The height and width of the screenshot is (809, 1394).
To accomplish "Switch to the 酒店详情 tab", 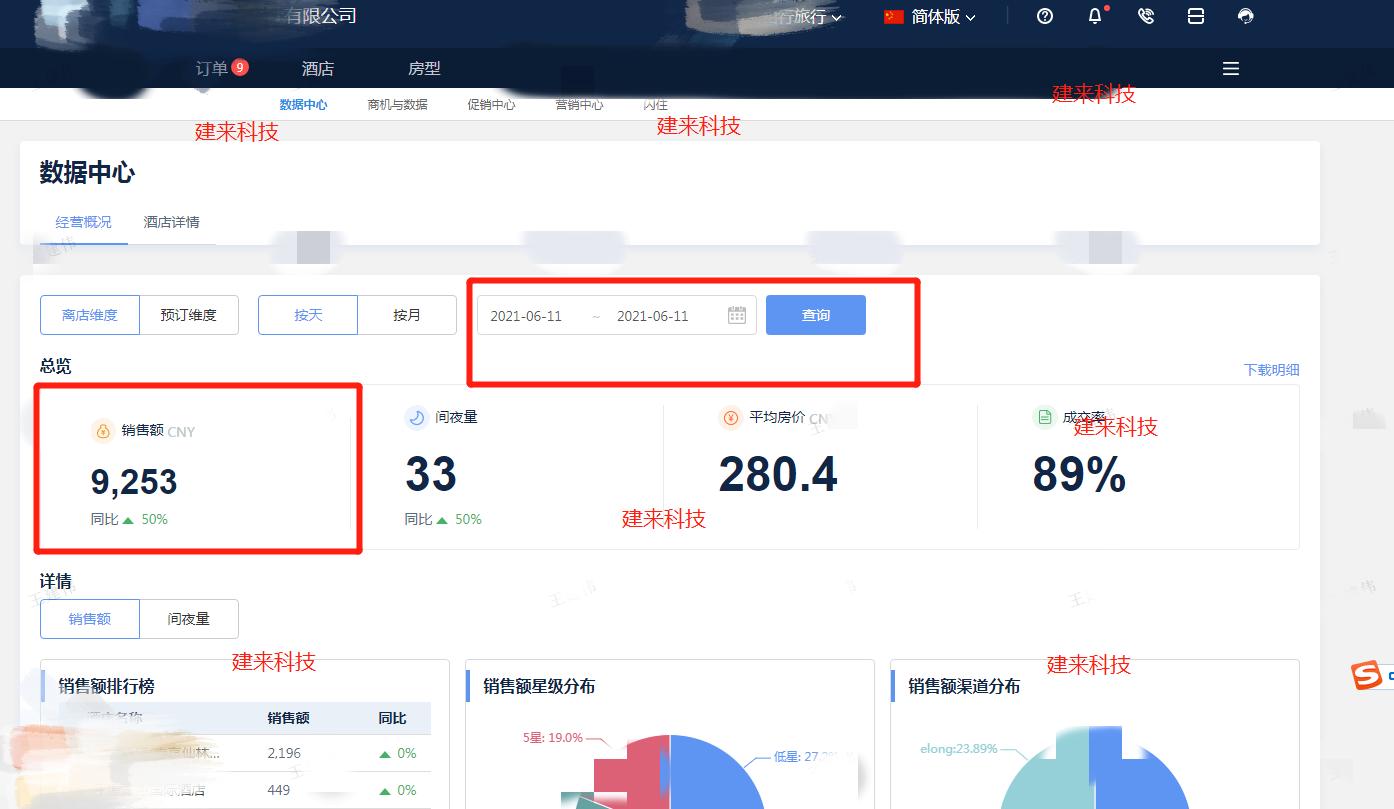I will pos(172,222).
